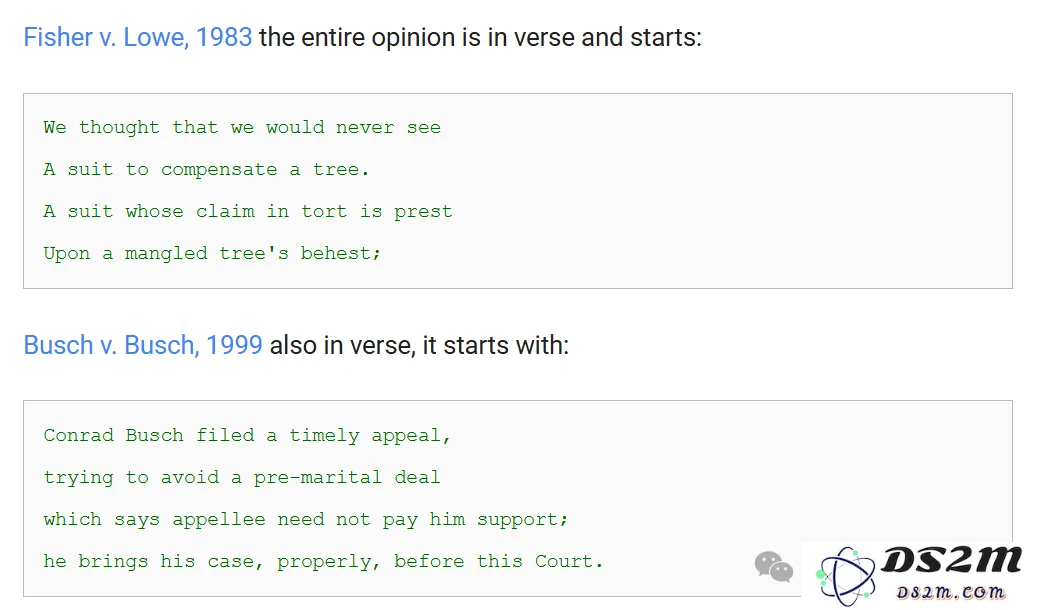Click the line 'A suit whose claim in tort is prest'
The width and height of the screenshot is (1039, 610).
point(248,211)
